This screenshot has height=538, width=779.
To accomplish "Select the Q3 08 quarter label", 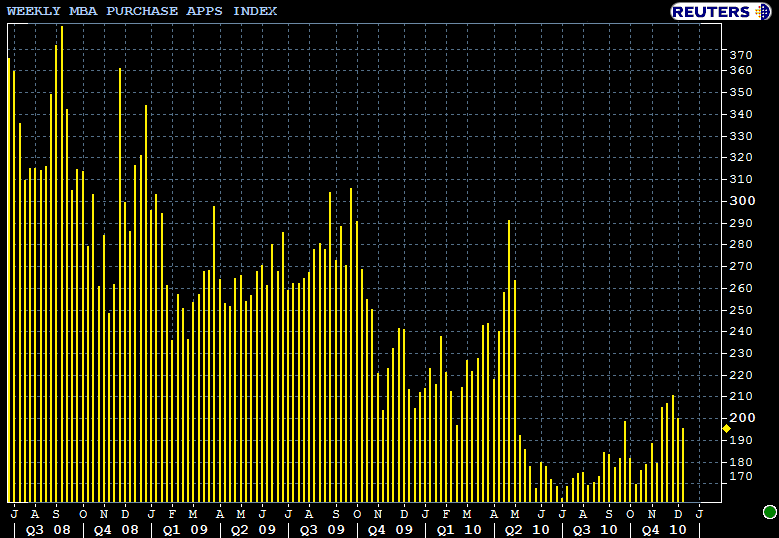I will pyautogui.click(x=48, y=529).
